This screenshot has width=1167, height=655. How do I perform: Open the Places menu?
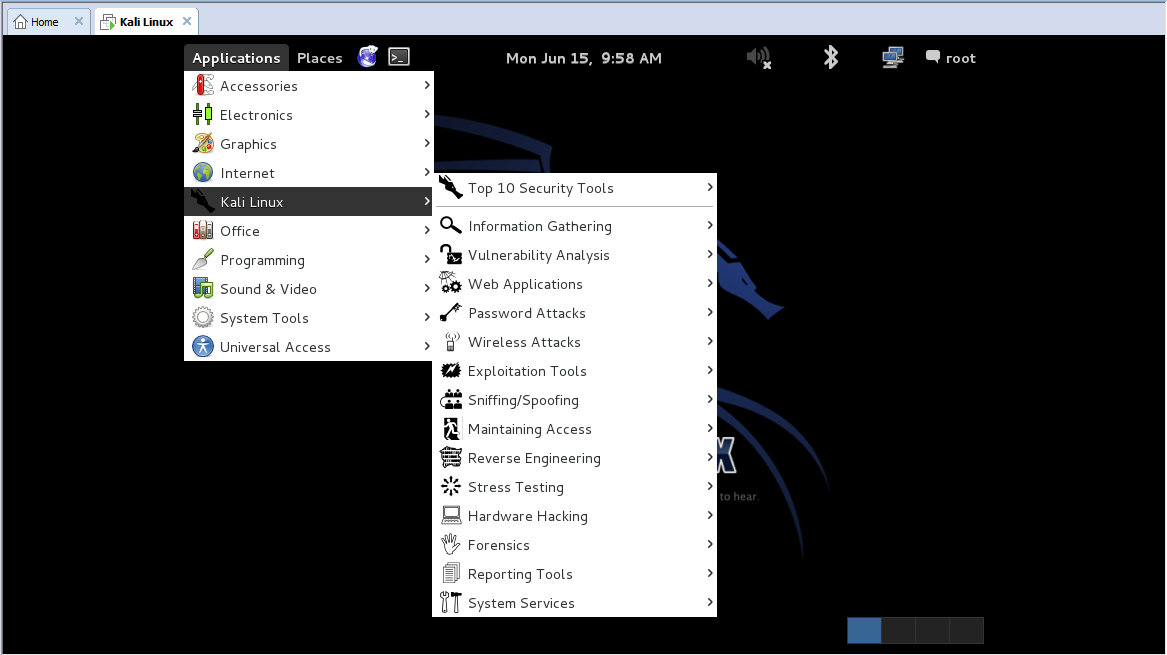click(x=319, y=57)
